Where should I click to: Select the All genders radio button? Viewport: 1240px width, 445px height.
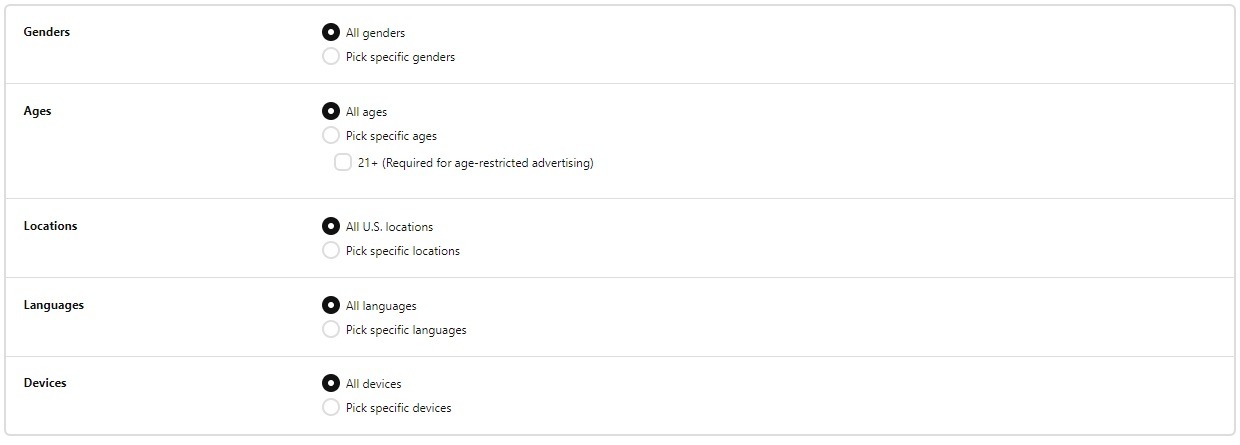pos(331,33)
